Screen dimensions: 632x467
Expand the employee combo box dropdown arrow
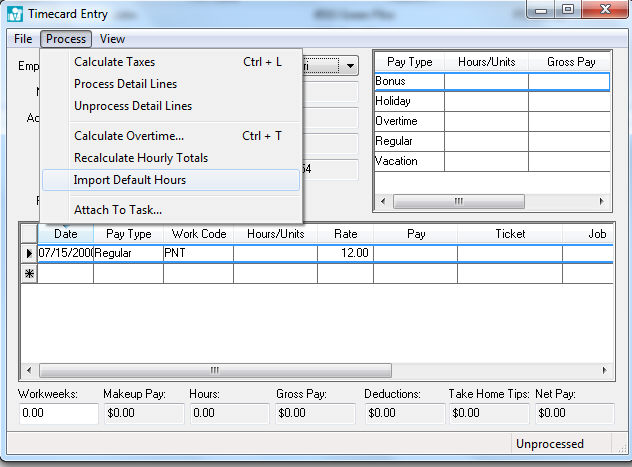[x=349, y=67]
